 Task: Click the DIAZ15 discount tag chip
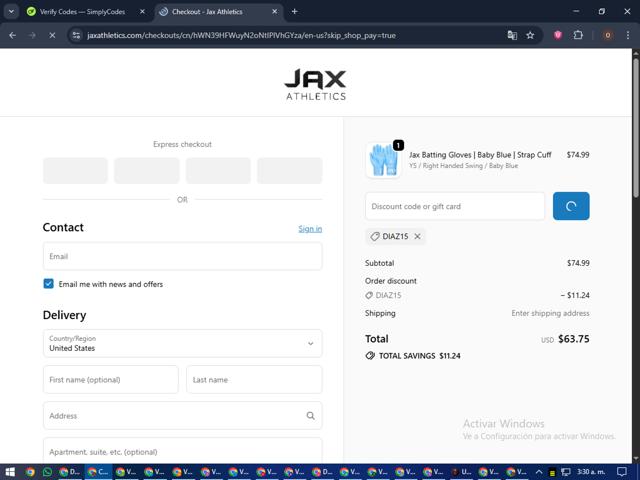(396, 236)
